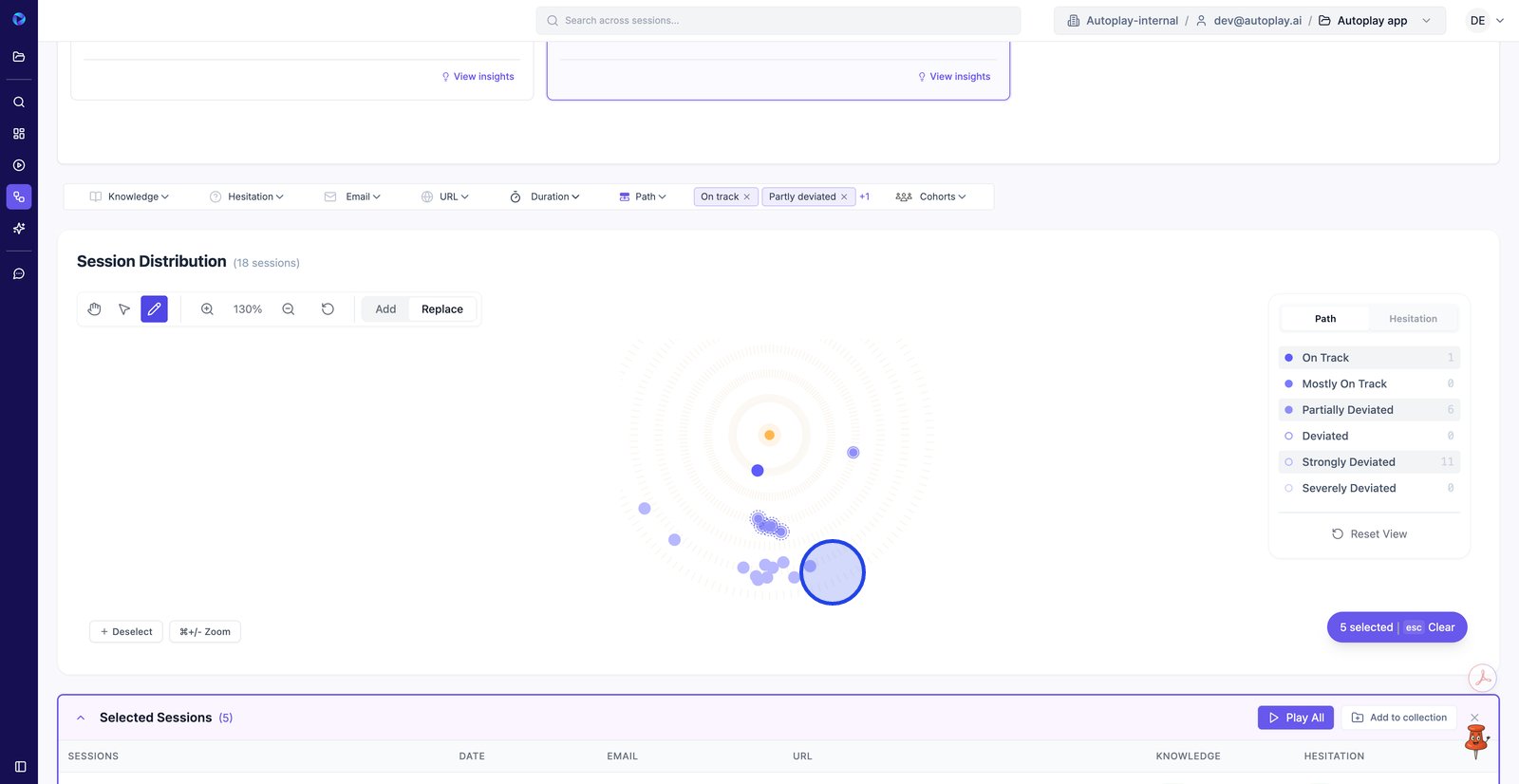Click Add to collection button
The width and height of the screenshot is (1519, 784).
click(x=1399, y=719)
